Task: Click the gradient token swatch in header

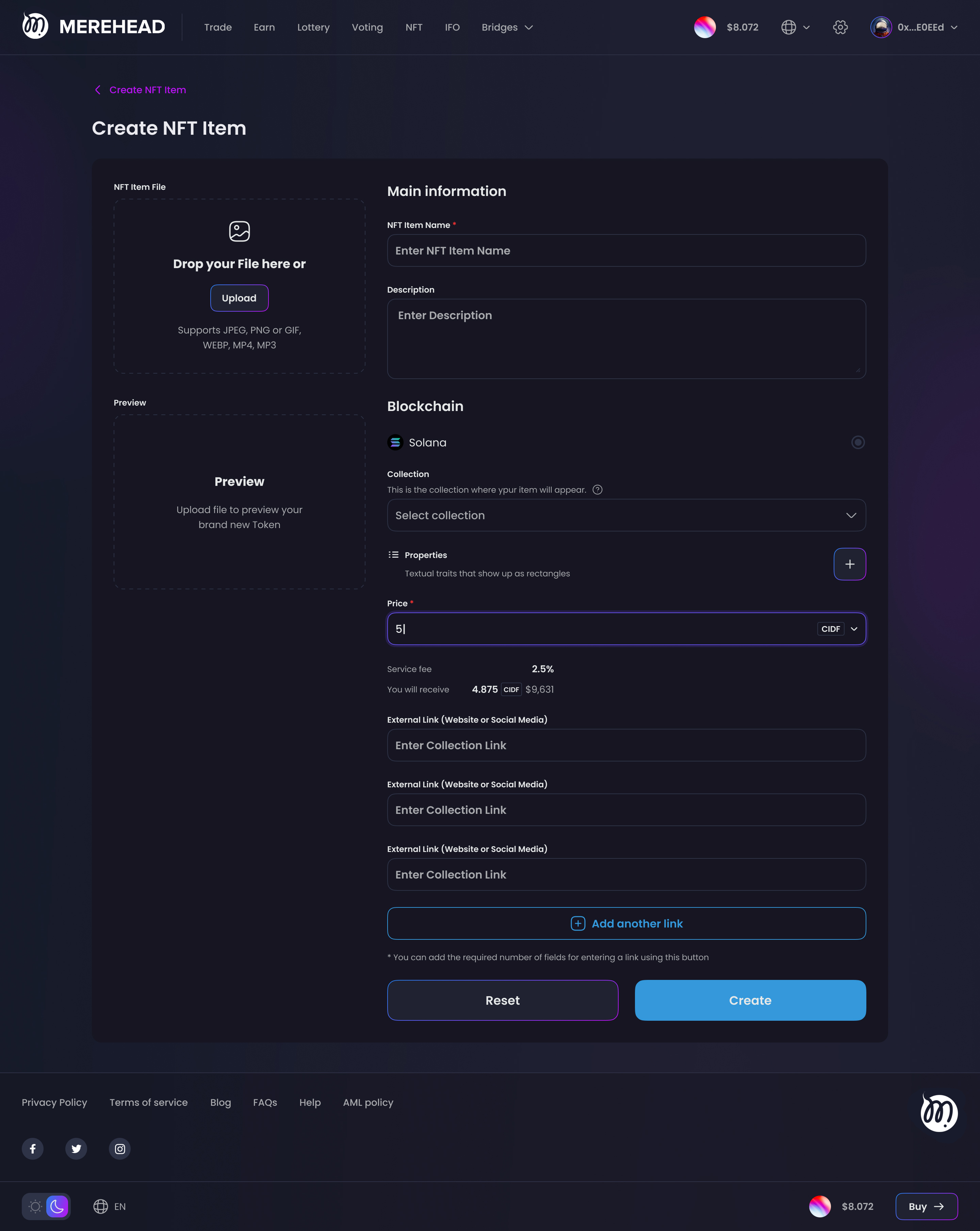Action: click(705, 28)
